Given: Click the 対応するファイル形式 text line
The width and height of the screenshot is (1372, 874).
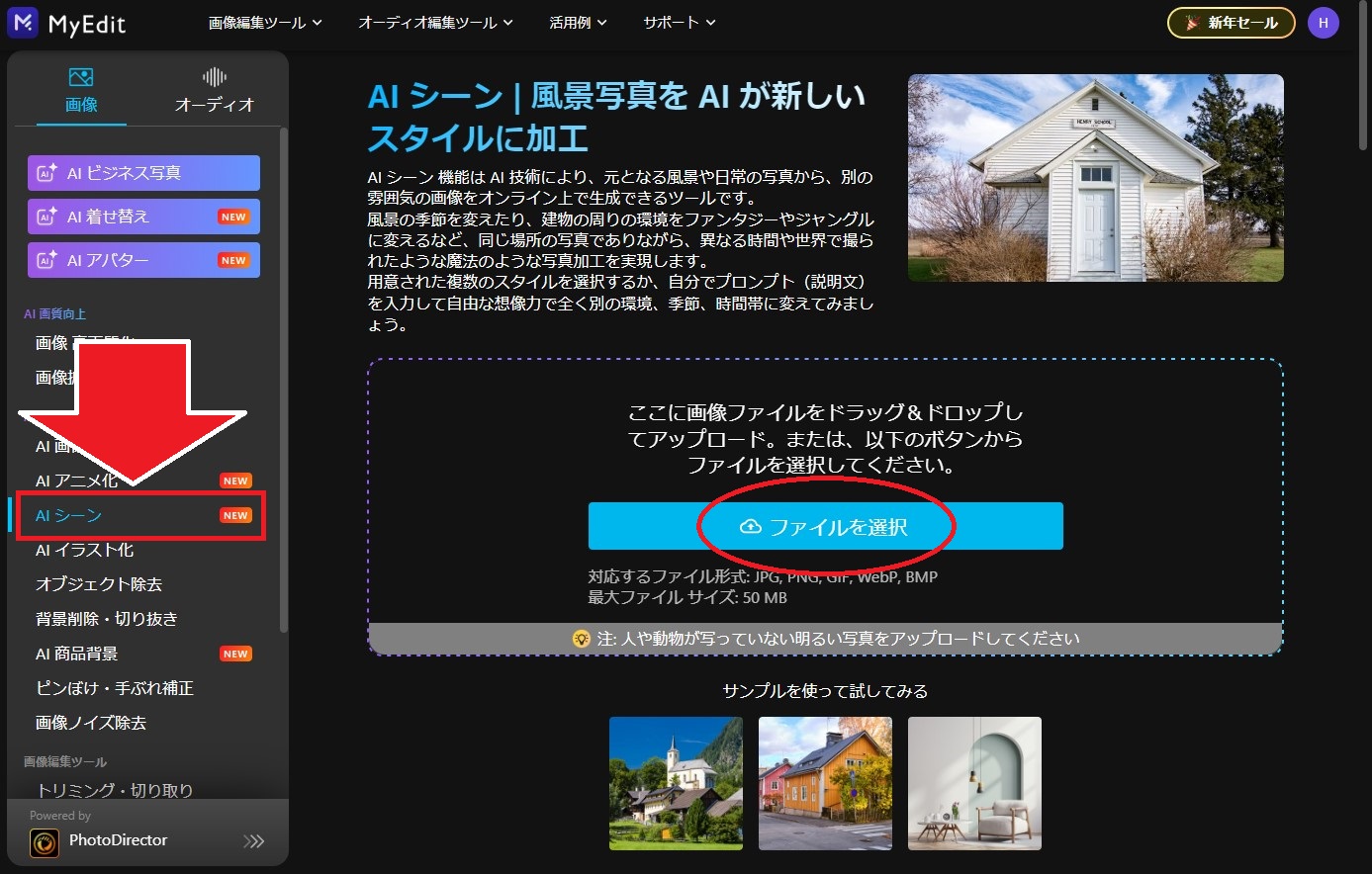Looking at the screenshot, I should [763, 576].
